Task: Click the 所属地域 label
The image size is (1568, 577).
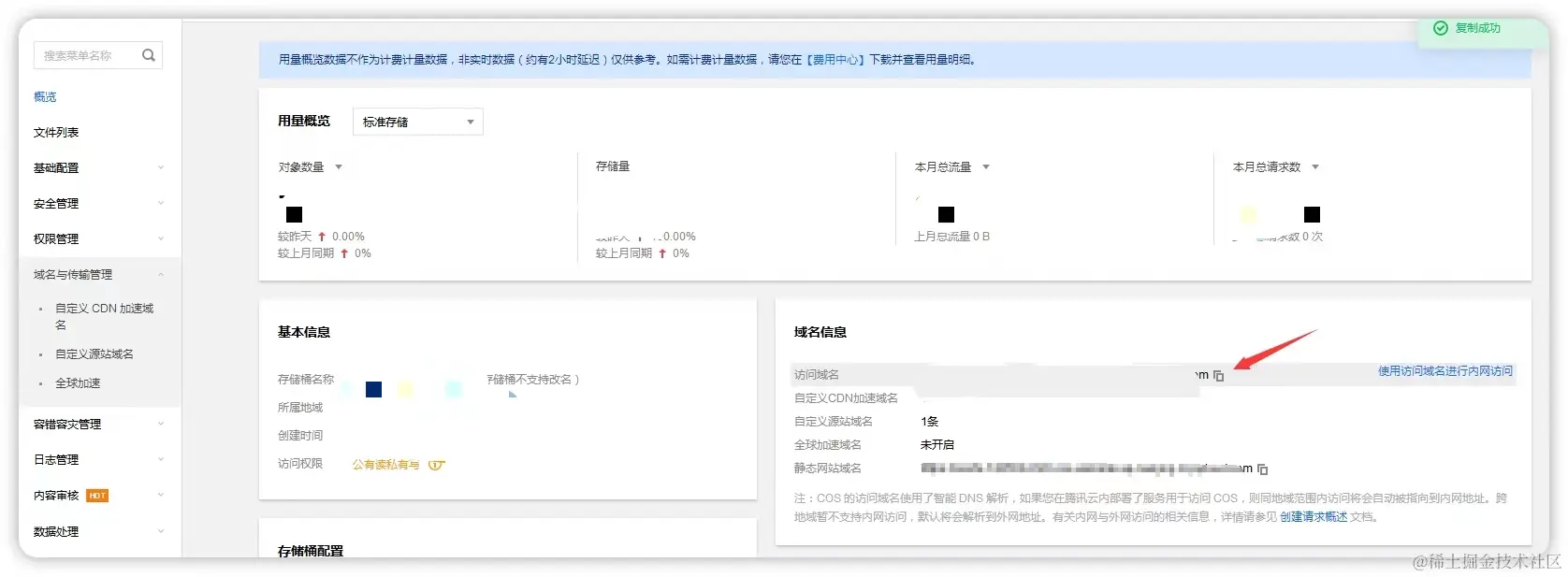Action: (x=300, y=407)
